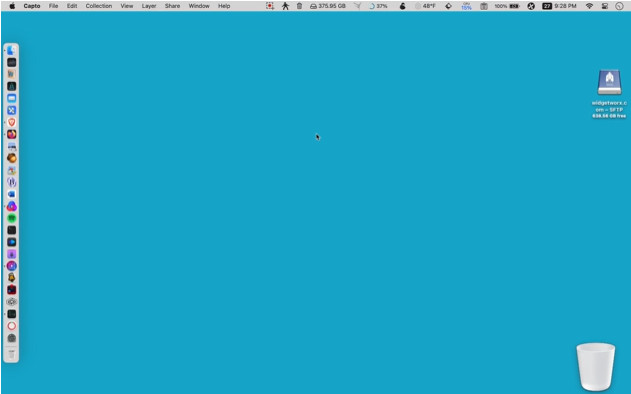The width and height of the screenshot is (631, 394).
Task: Click the large Trash can on the desktop
Action: [x=596, y=366]
